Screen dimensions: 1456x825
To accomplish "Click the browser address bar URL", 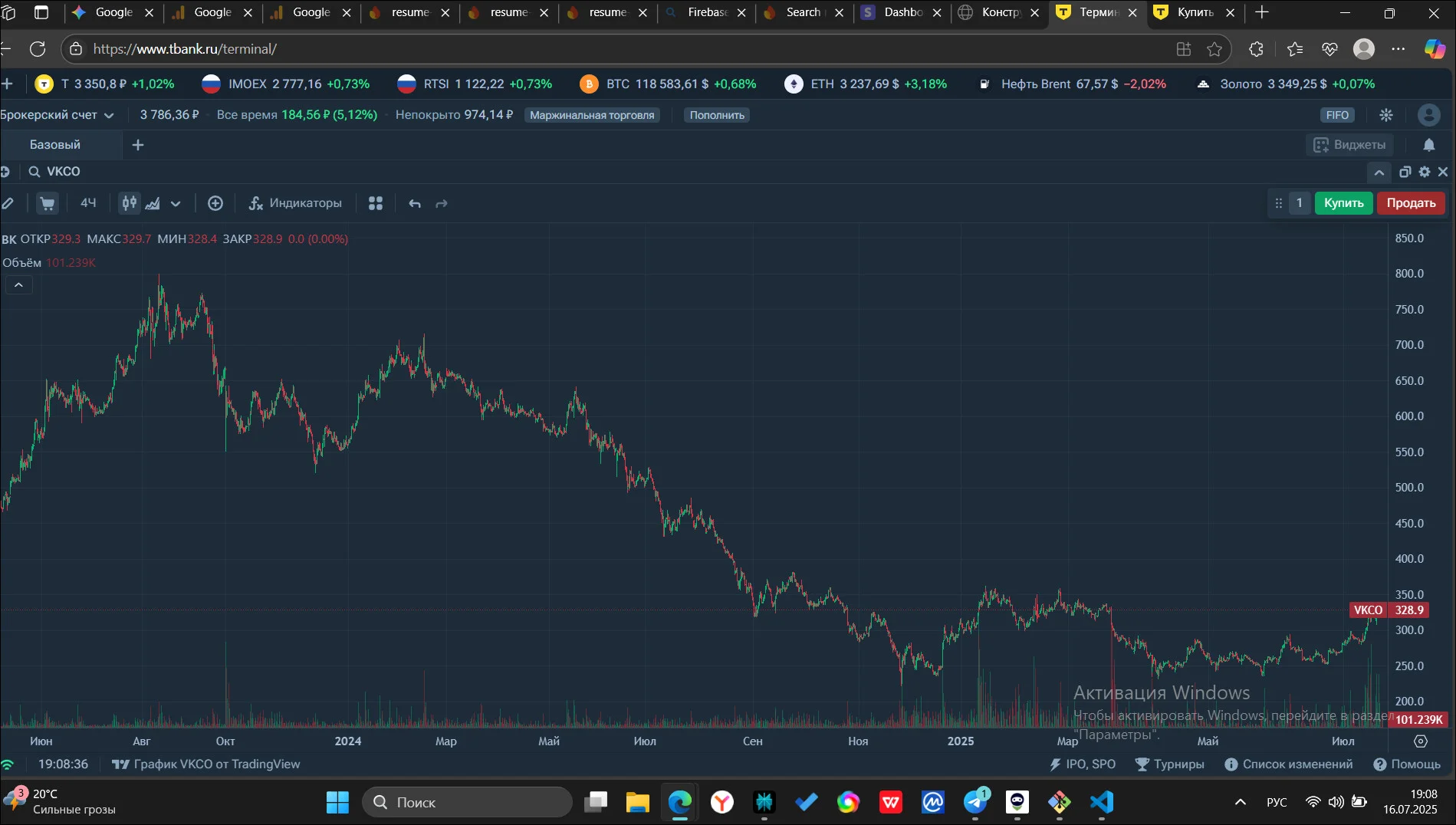I will [185, 49].
